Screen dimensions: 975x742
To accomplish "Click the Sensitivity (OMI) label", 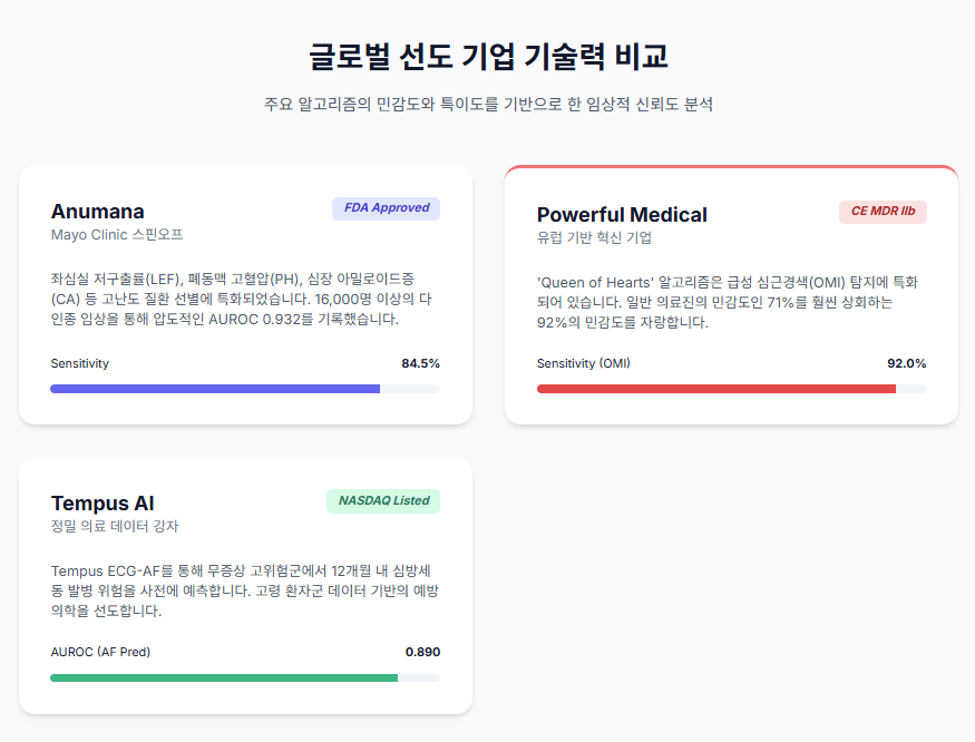I will 583,363.
